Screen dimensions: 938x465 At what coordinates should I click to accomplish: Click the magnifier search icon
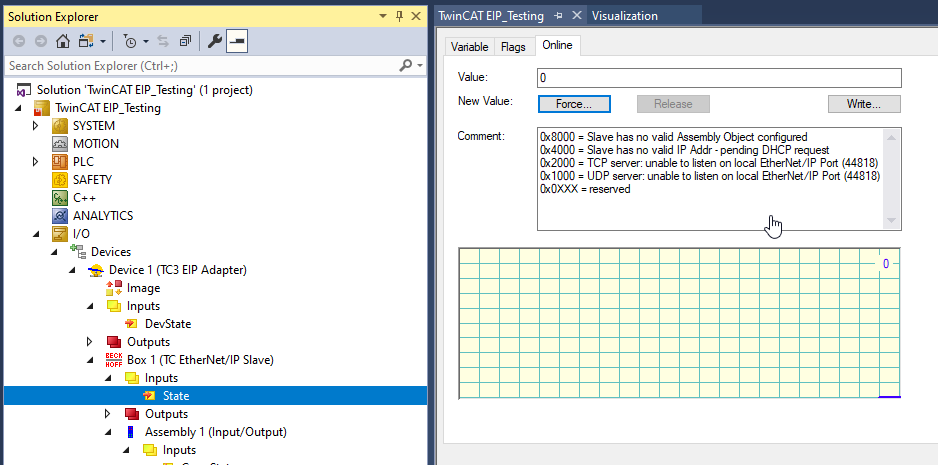pos(406,65)
